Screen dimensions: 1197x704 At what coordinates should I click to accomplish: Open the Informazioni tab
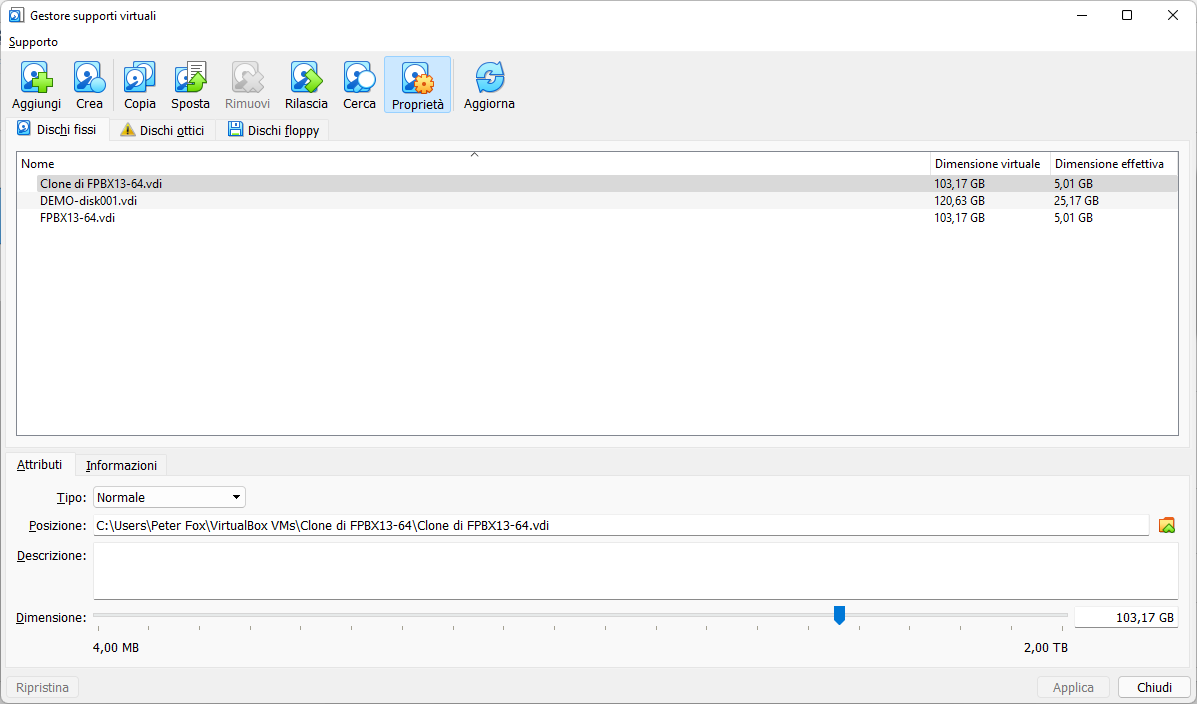121,465
